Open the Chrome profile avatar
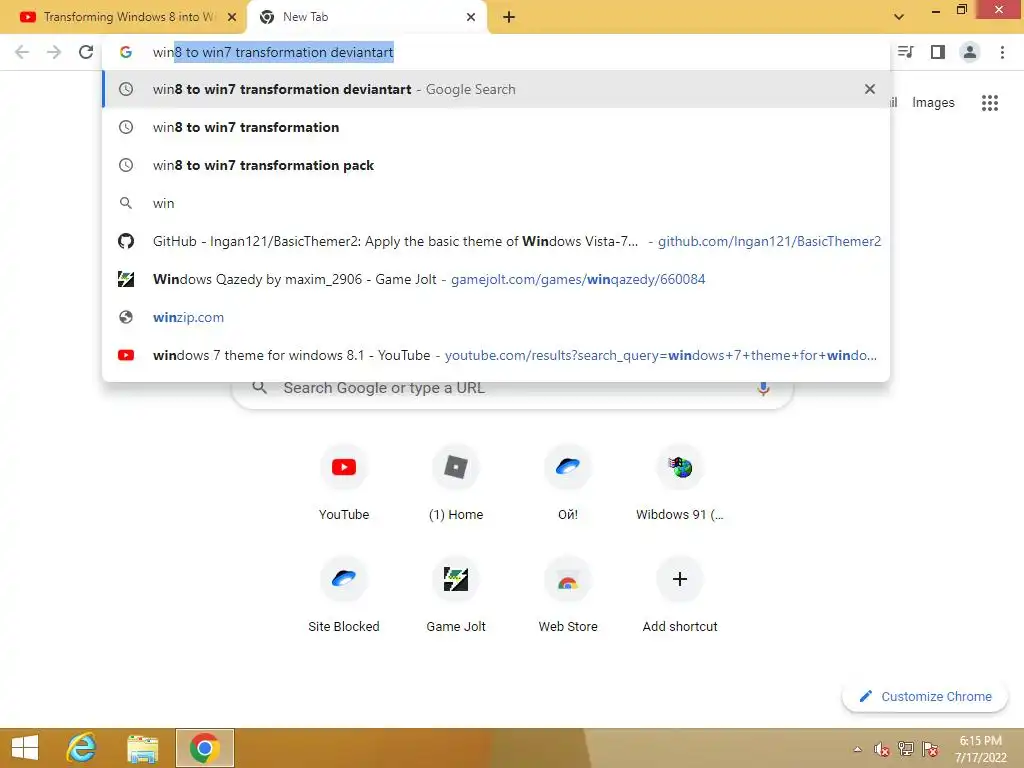The image size is (1024, 768). tap(970, 52)
